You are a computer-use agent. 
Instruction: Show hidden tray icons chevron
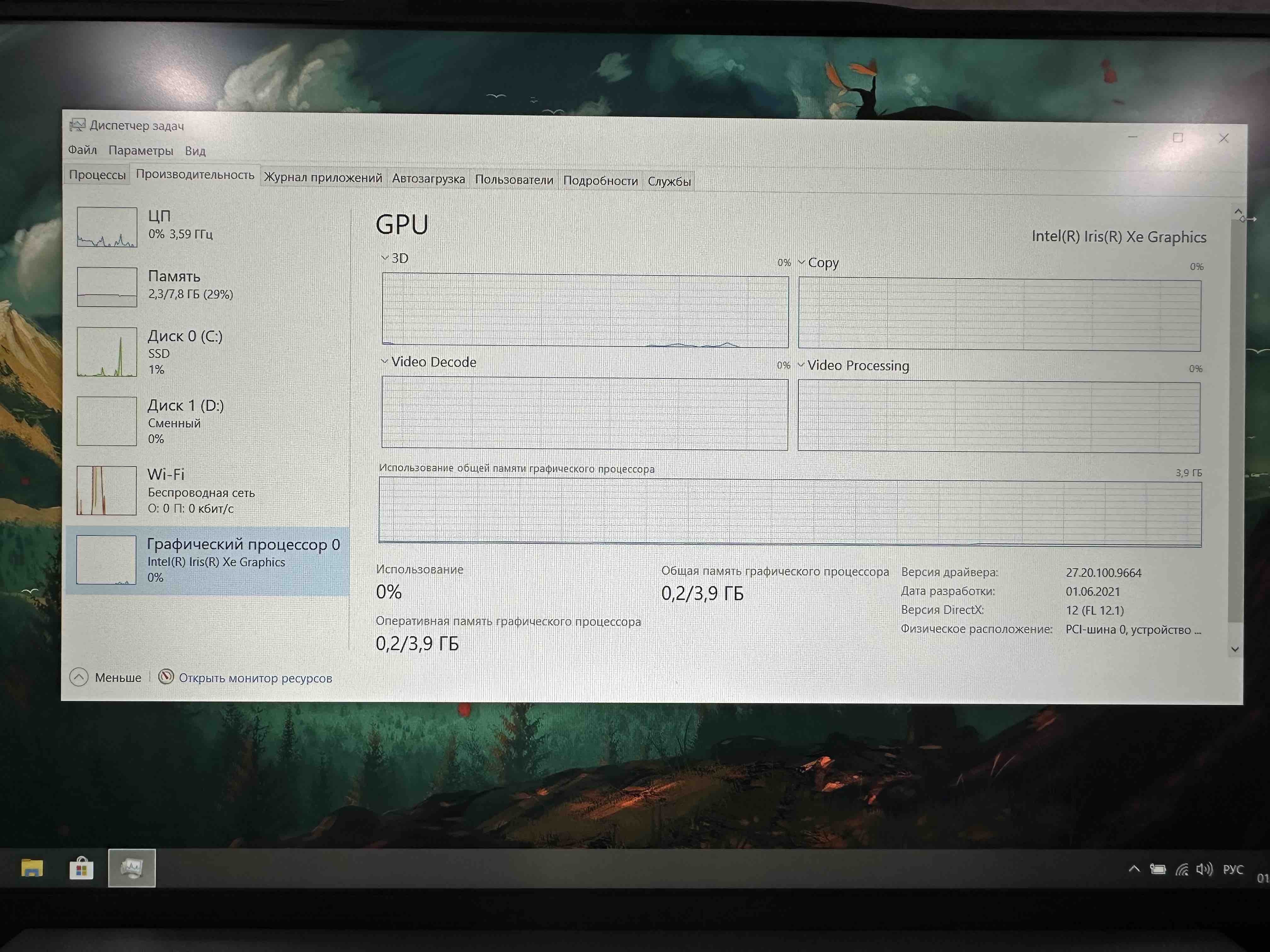click(1134, 869)
